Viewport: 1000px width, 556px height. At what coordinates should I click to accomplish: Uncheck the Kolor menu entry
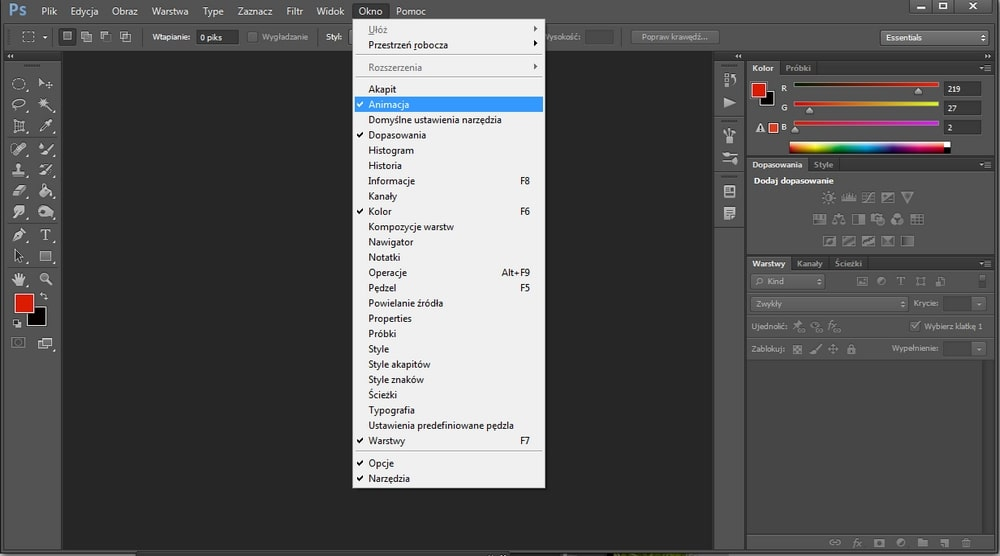(x=448, y=212)
